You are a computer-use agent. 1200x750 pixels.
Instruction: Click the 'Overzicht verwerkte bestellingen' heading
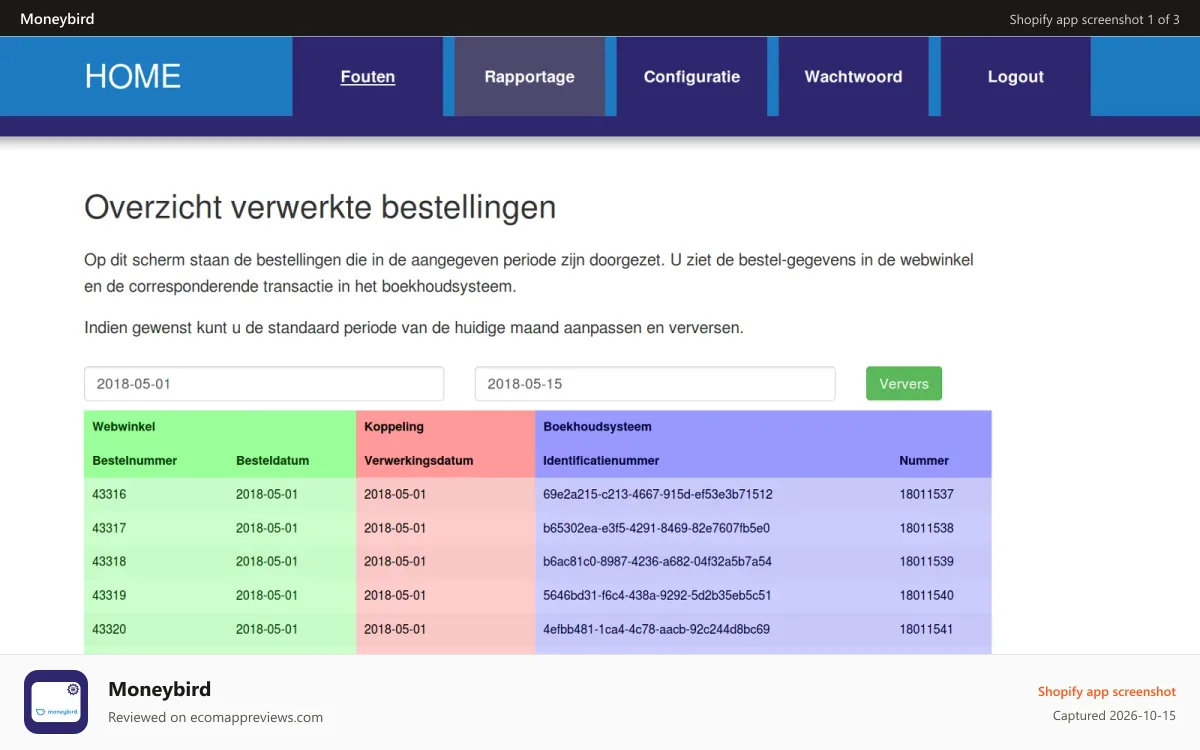coord(320,207)
